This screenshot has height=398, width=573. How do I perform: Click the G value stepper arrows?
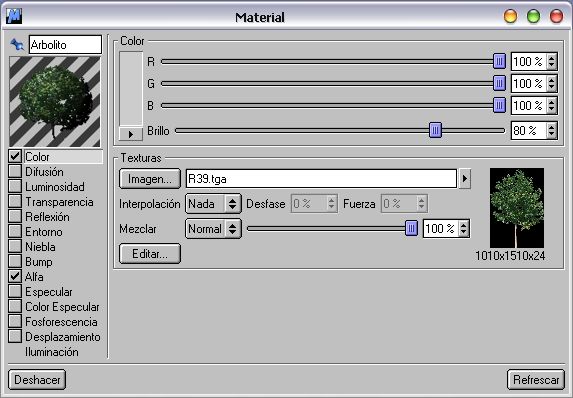pyautogui.click(x=551, y=83)
